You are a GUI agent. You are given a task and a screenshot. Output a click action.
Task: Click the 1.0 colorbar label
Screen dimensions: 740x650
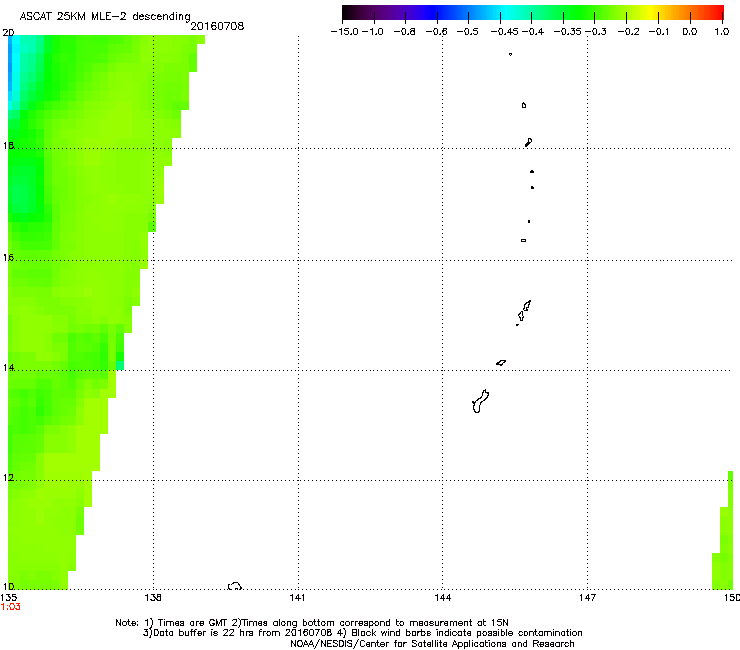click(722, 32)
